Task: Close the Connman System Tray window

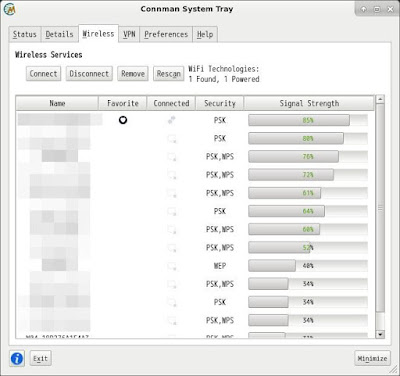Action: point(390,9)
